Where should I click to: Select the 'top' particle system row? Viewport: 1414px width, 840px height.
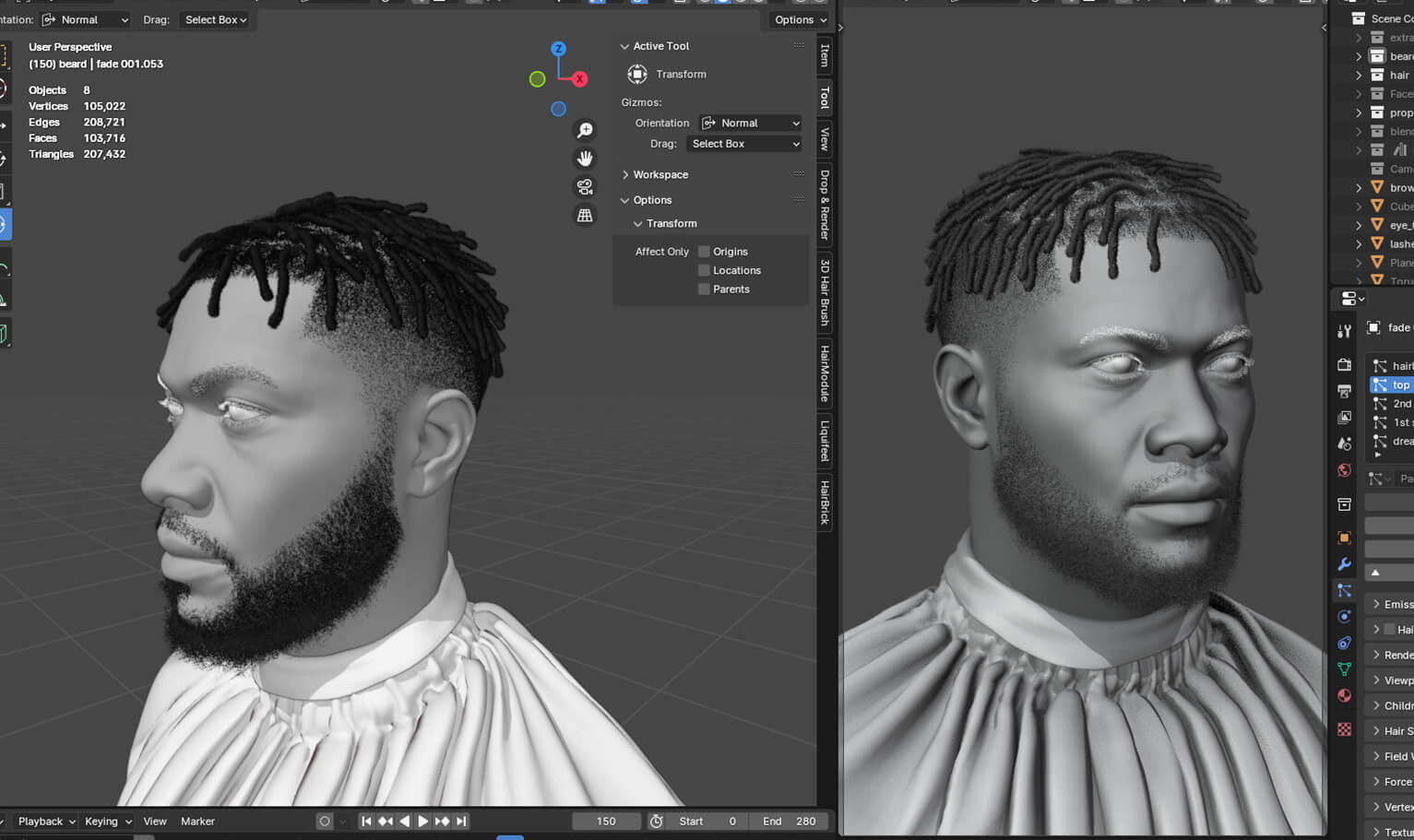tap(1392, 385)
